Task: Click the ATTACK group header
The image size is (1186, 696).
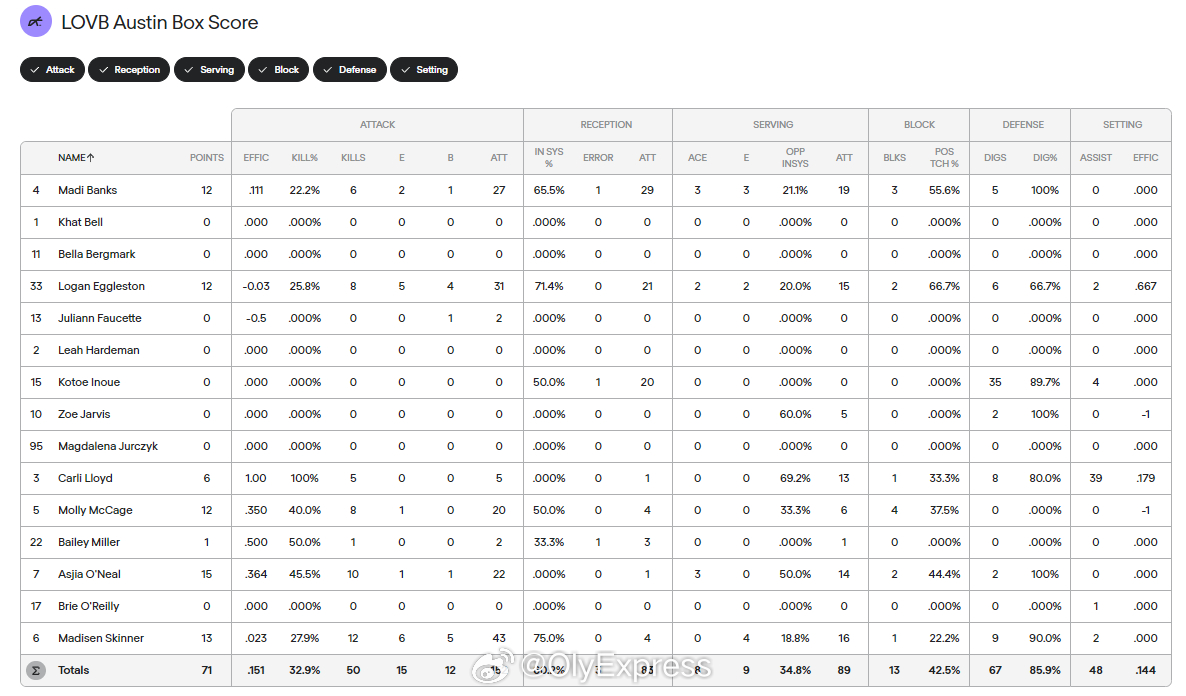Action: coord(377,125)
